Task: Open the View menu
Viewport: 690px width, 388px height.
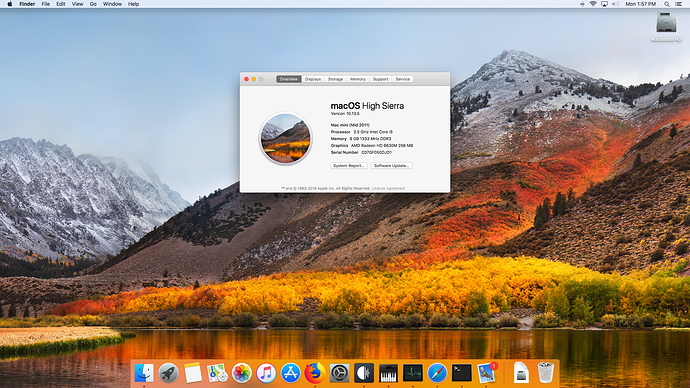Action: pyautogui.click(x=77, y=4)
